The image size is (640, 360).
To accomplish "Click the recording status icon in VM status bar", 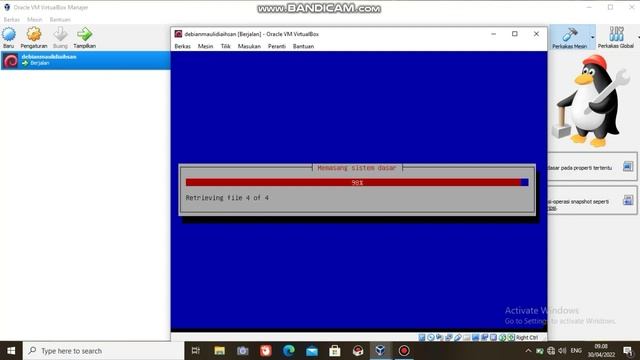I will pos(484,338).
